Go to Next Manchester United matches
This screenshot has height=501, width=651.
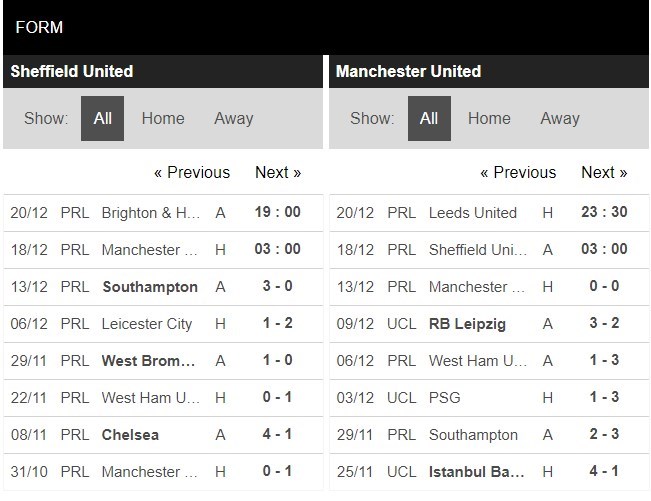[604, 172]
